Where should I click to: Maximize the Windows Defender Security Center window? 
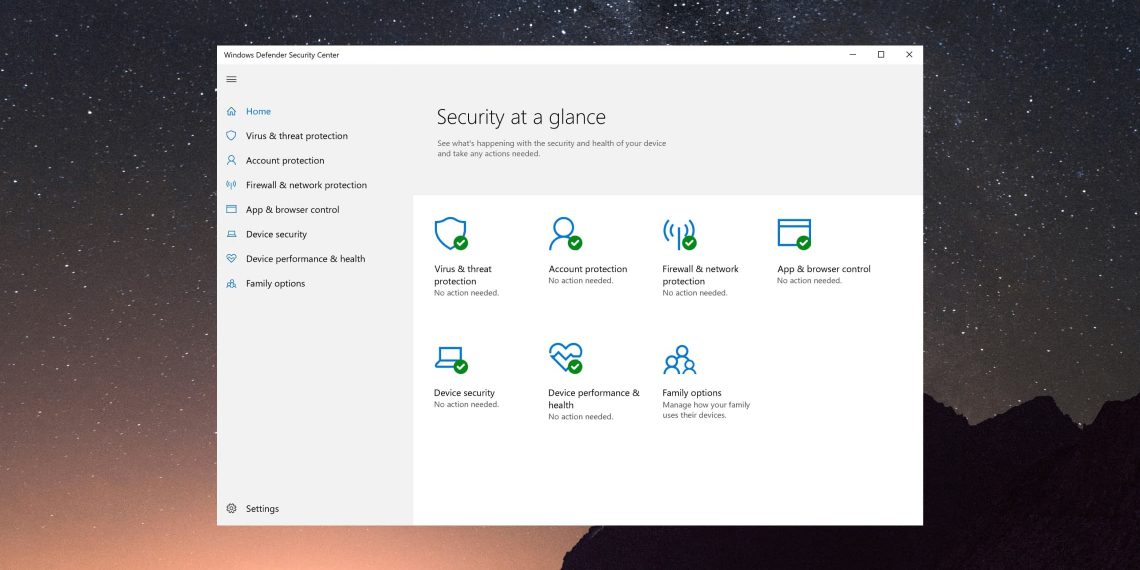tap(880, 55)
